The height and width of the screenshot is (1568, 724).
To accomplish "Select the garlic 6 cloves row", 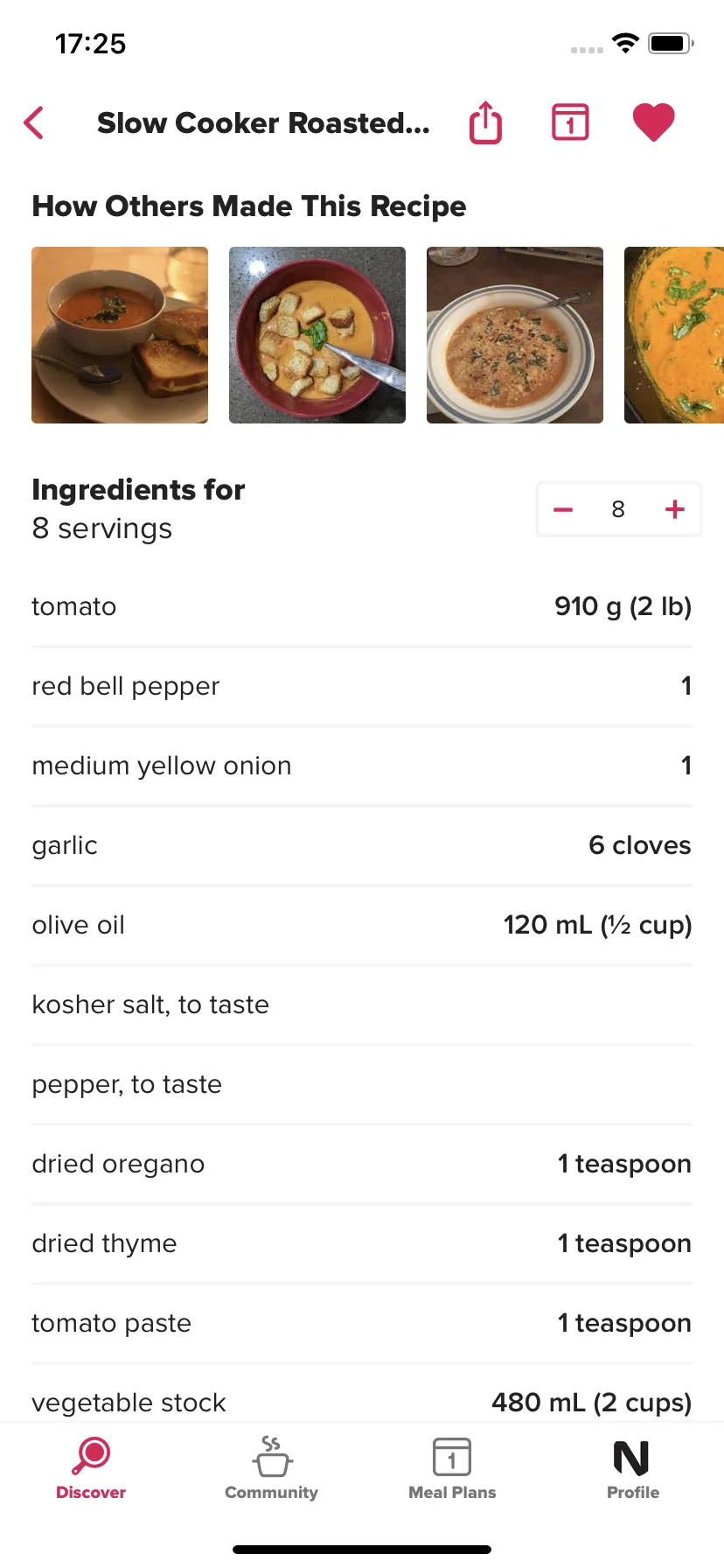I will click(362, 845).
